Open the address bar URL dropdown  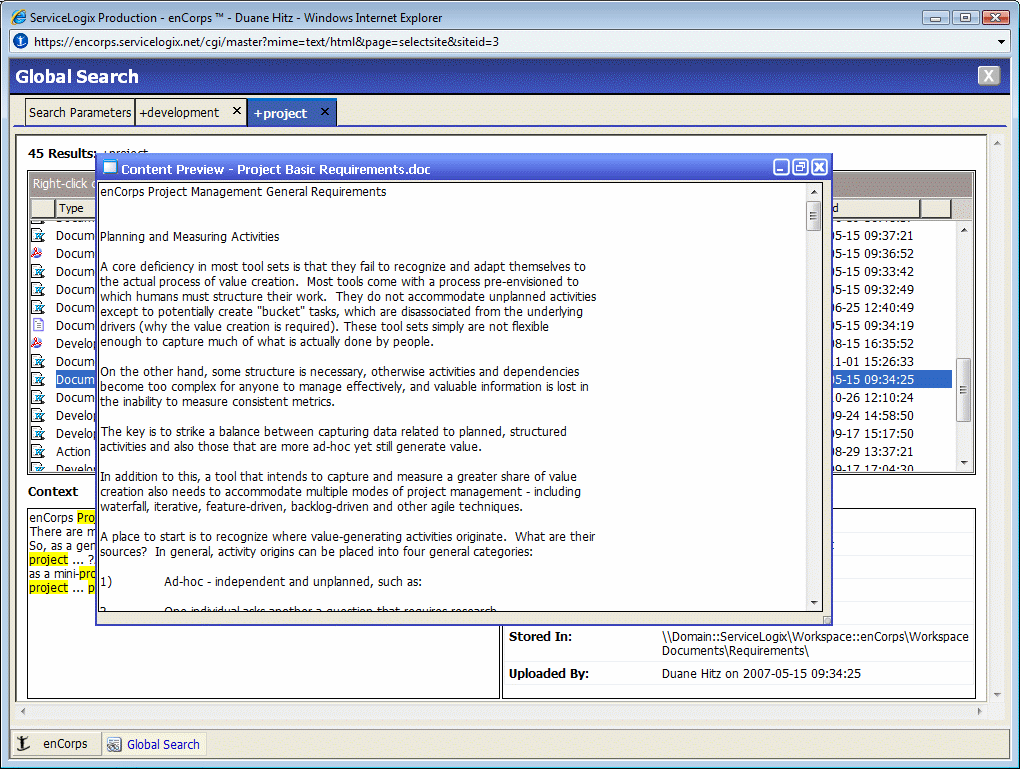[1001, 42]
